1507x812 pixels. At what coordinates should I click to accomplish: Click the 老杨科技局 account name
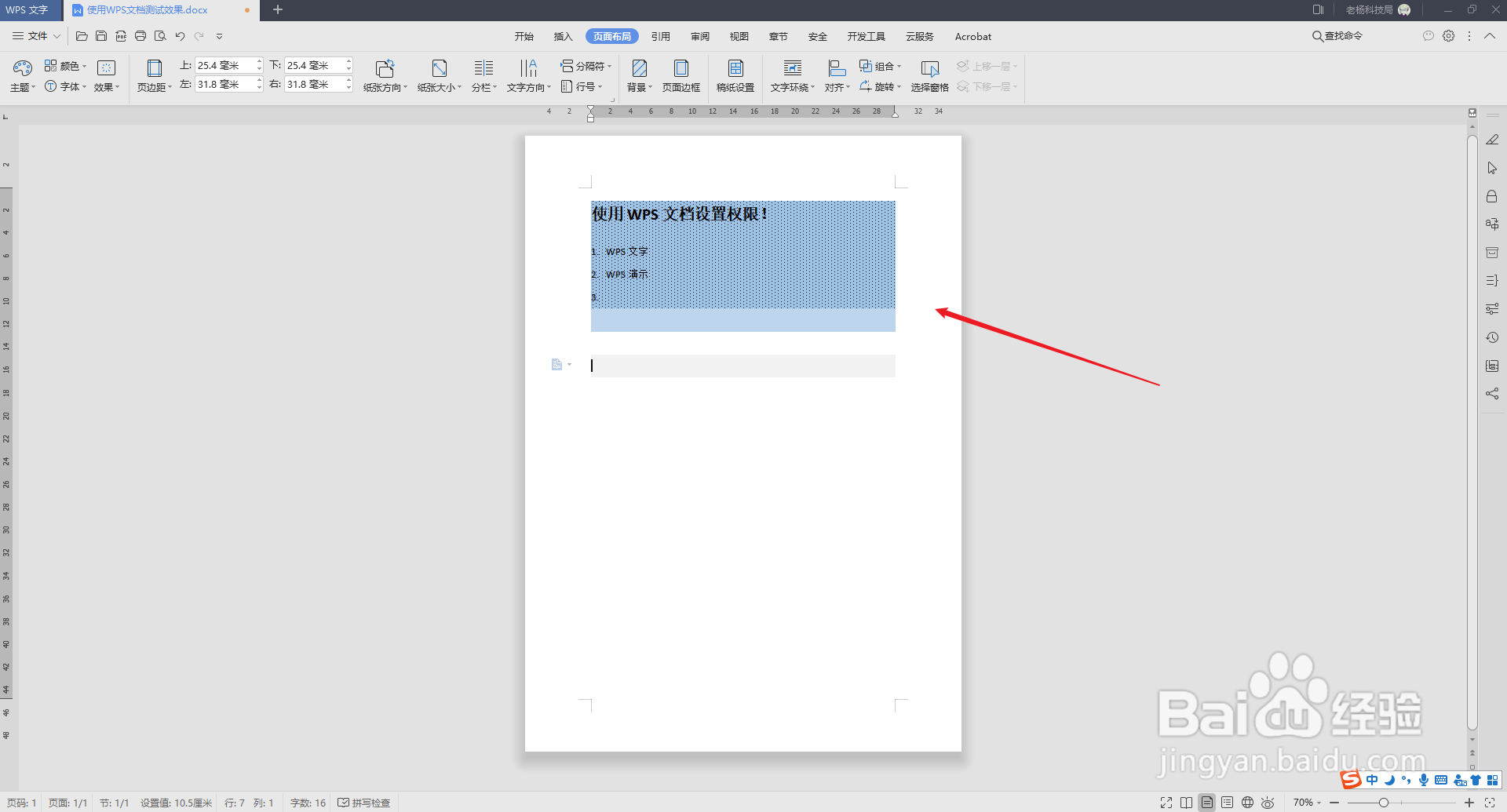(1370, 9)
